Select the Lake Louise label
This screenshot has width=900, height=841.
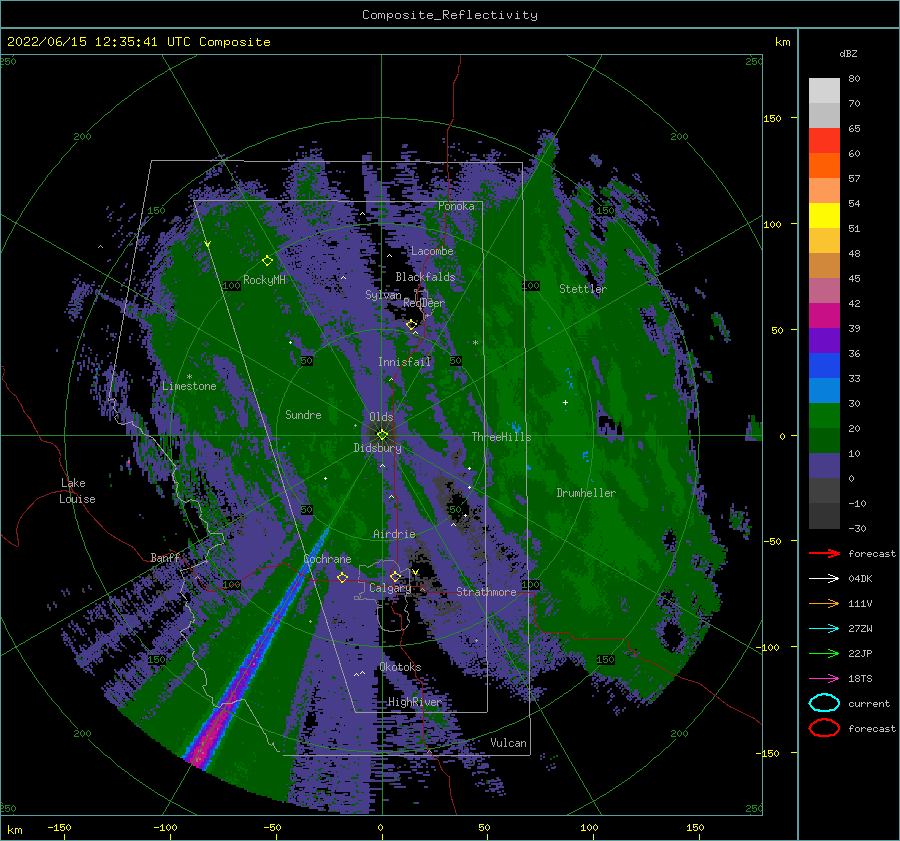click(x=77, y=491)
